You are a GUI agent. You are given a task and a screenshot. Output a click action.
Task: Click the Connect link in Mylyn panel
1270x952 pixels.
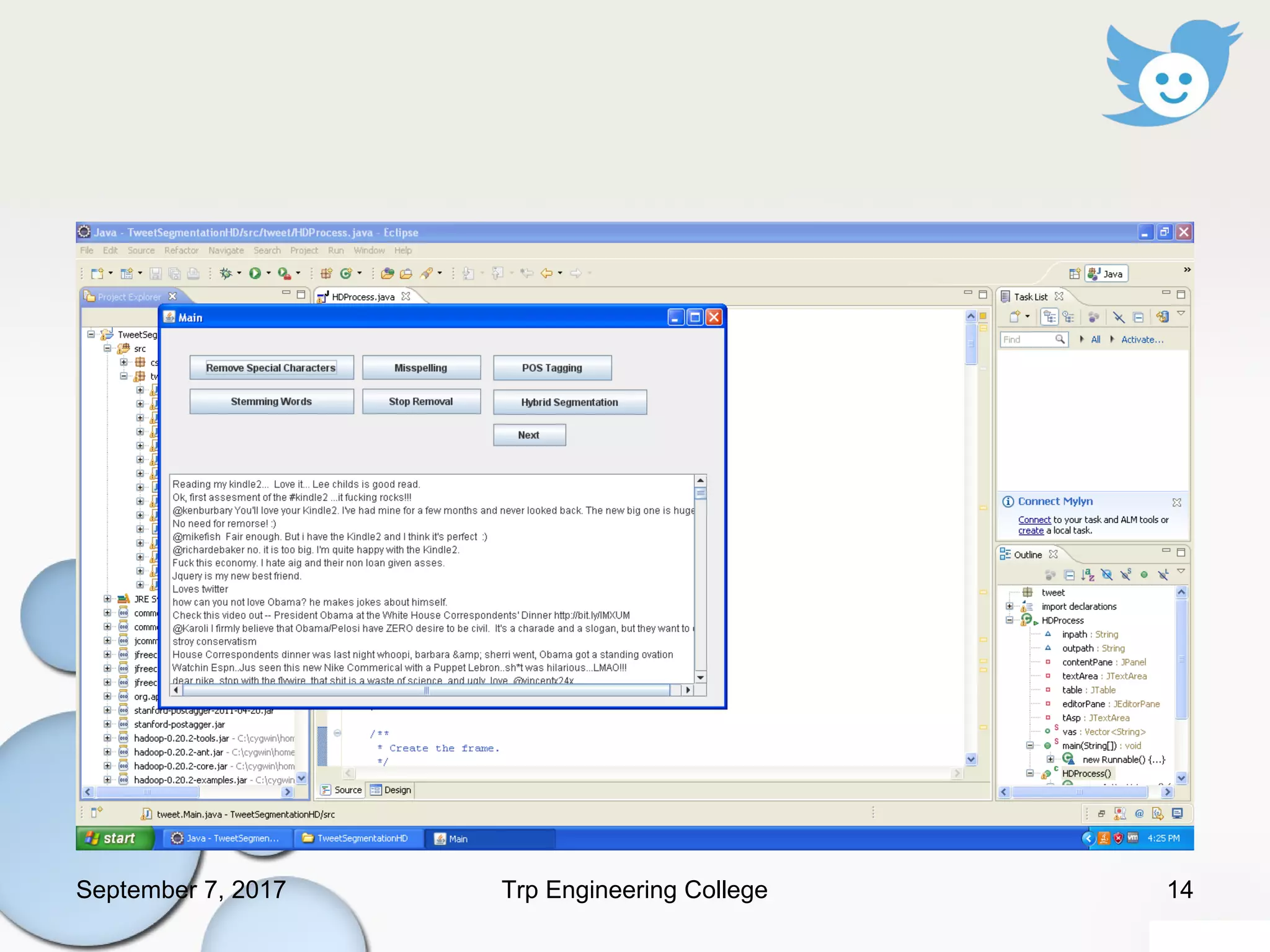tap(1034, 520)
